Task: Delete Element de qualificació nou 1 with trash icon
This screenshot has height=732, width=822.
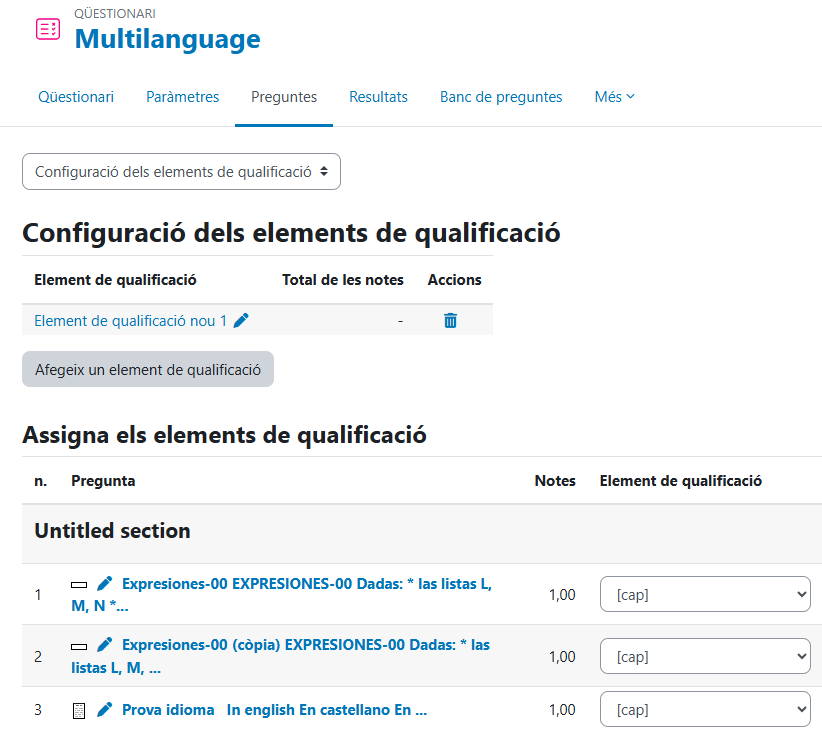Action: (450, 320)
